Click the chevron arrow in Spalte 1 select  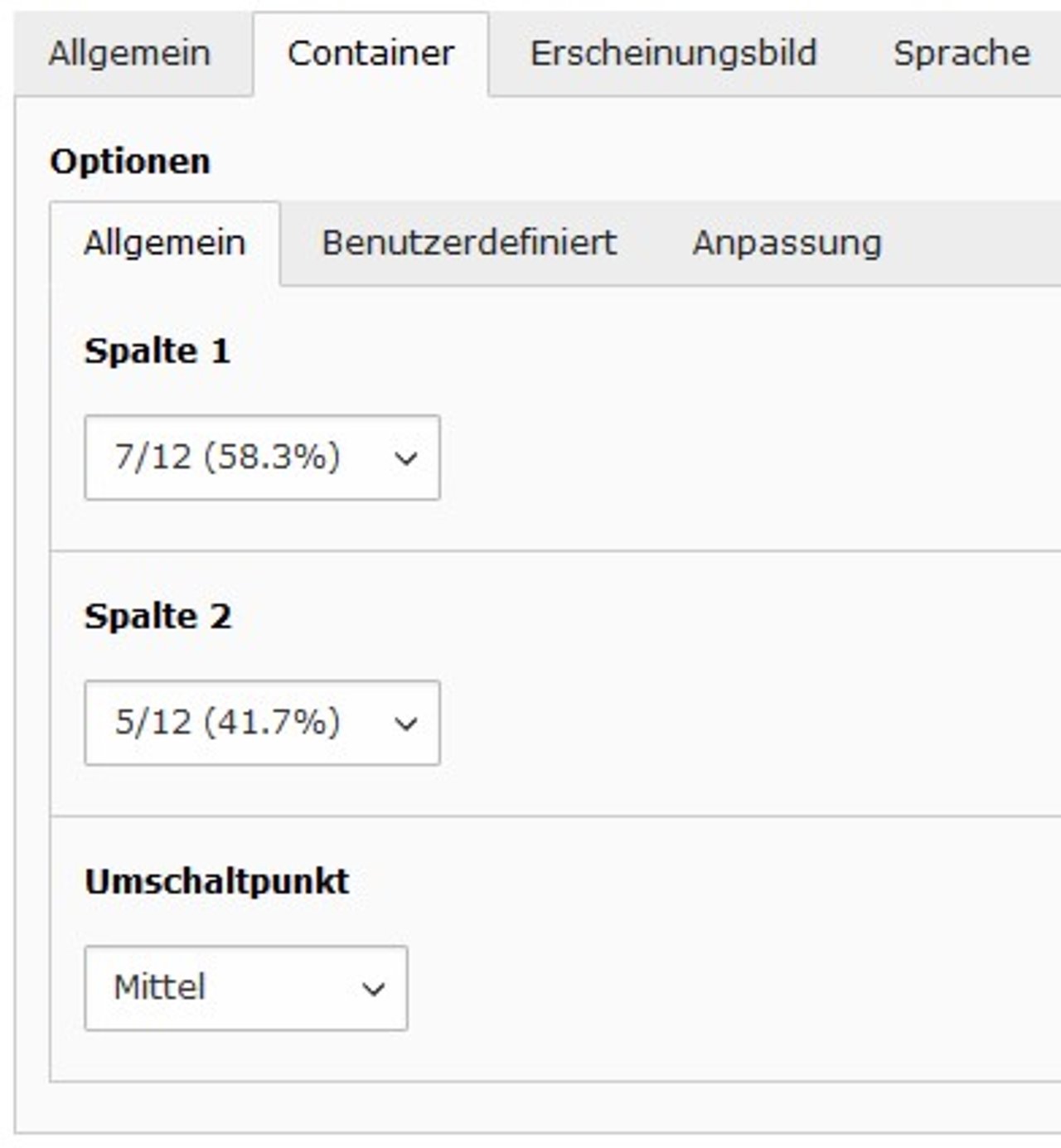pos(406,458)
